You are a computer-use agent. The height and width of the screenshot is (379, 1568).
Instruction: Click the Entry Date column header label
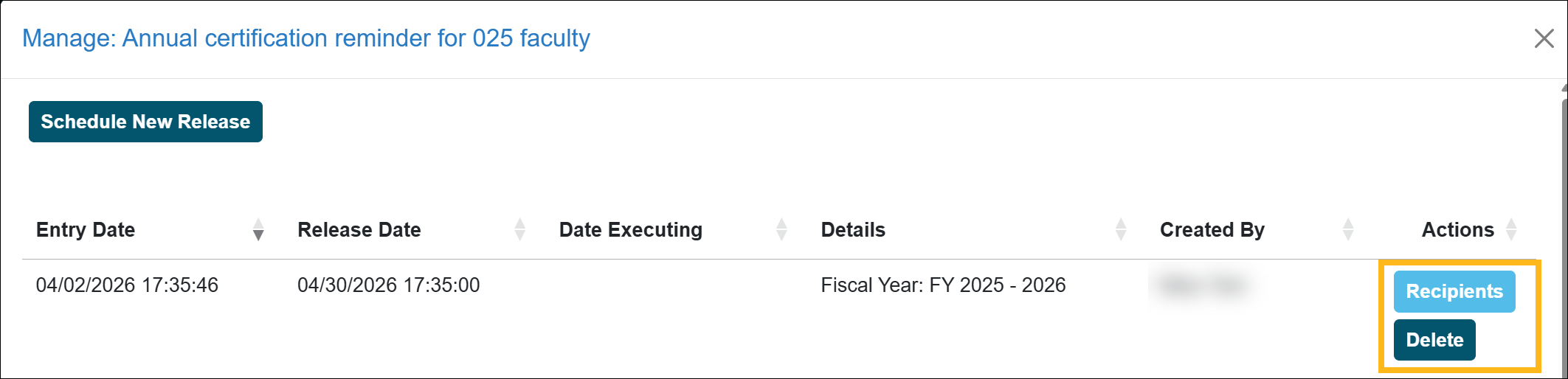86,230
